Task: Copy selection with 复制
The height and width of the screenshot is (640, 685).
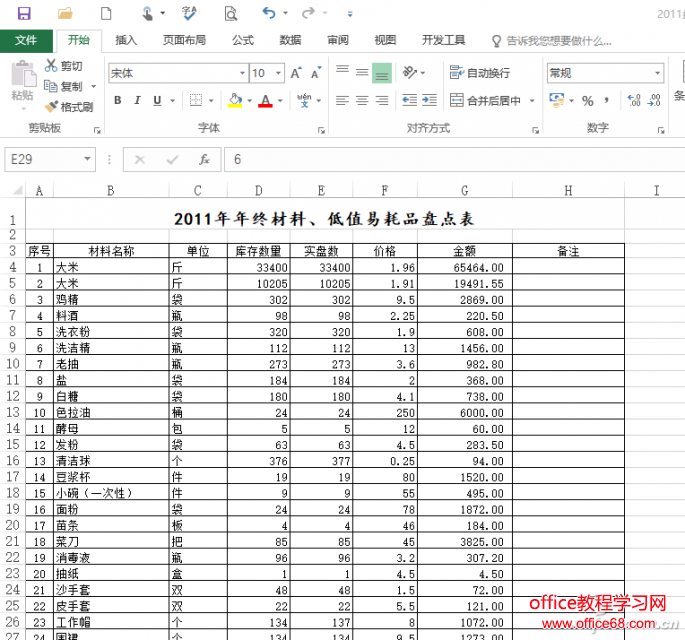Action: click(64, 86)
